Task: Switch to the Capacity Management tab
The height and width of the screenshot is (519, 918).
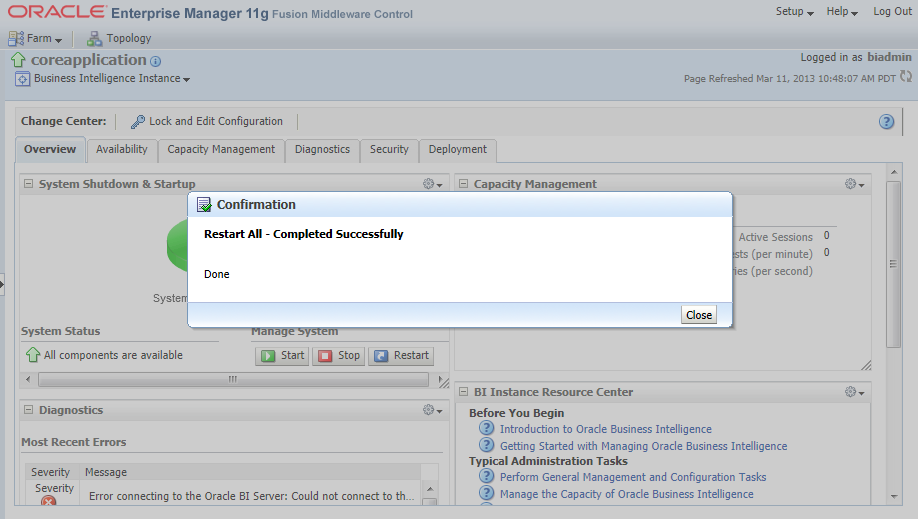Action: pos(221,149)
